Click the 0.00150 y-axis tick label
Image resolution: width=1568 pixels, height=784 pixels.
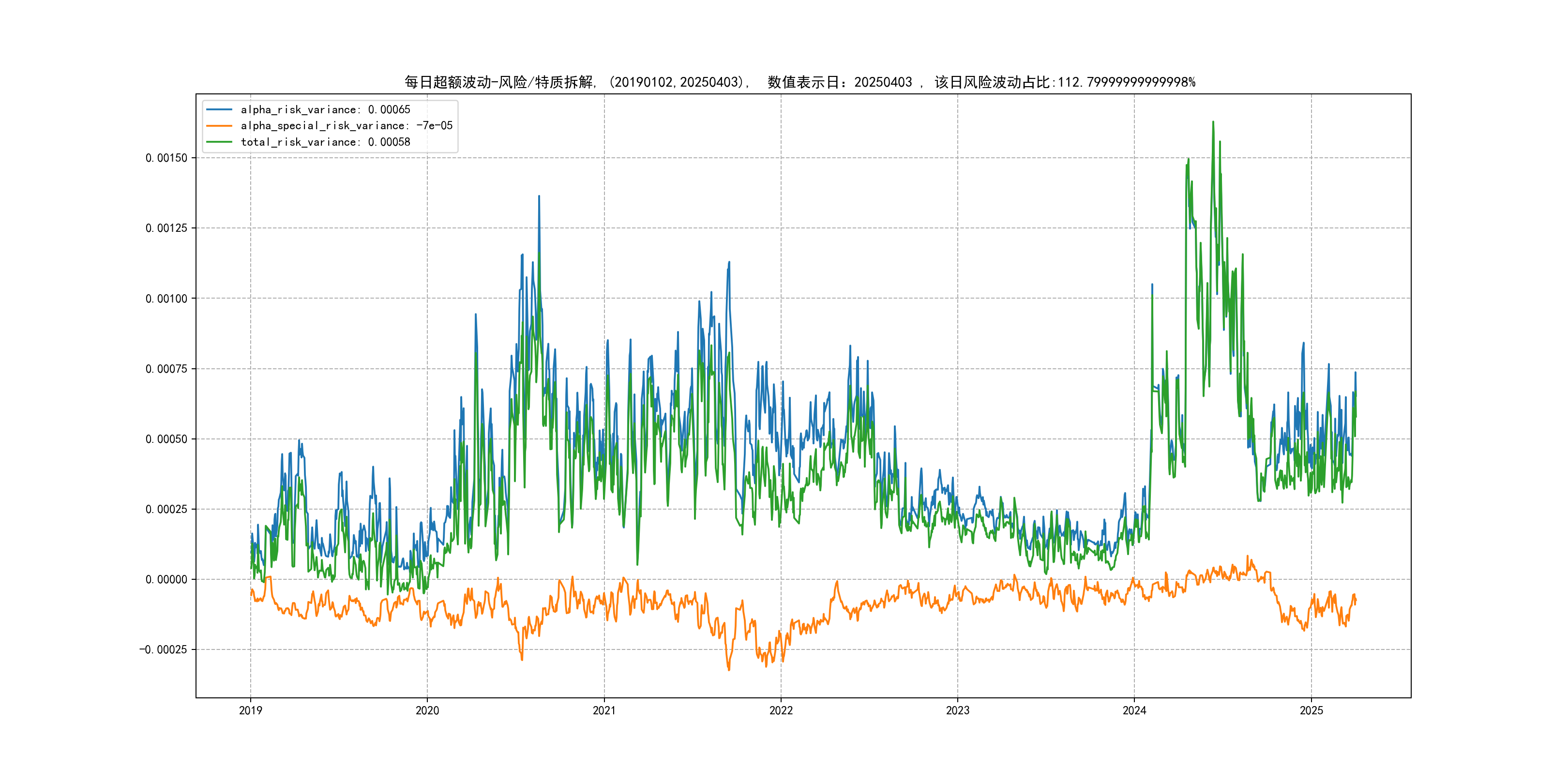[166, 158]
